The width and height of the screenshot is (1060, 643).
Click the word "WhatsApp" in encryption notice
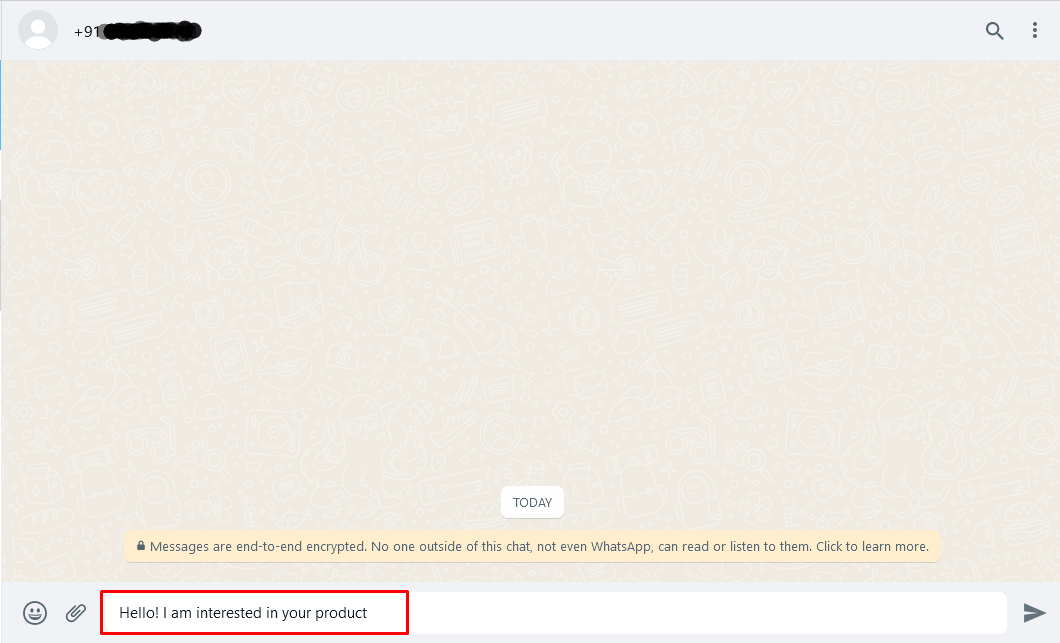click(x=620, y=547)
